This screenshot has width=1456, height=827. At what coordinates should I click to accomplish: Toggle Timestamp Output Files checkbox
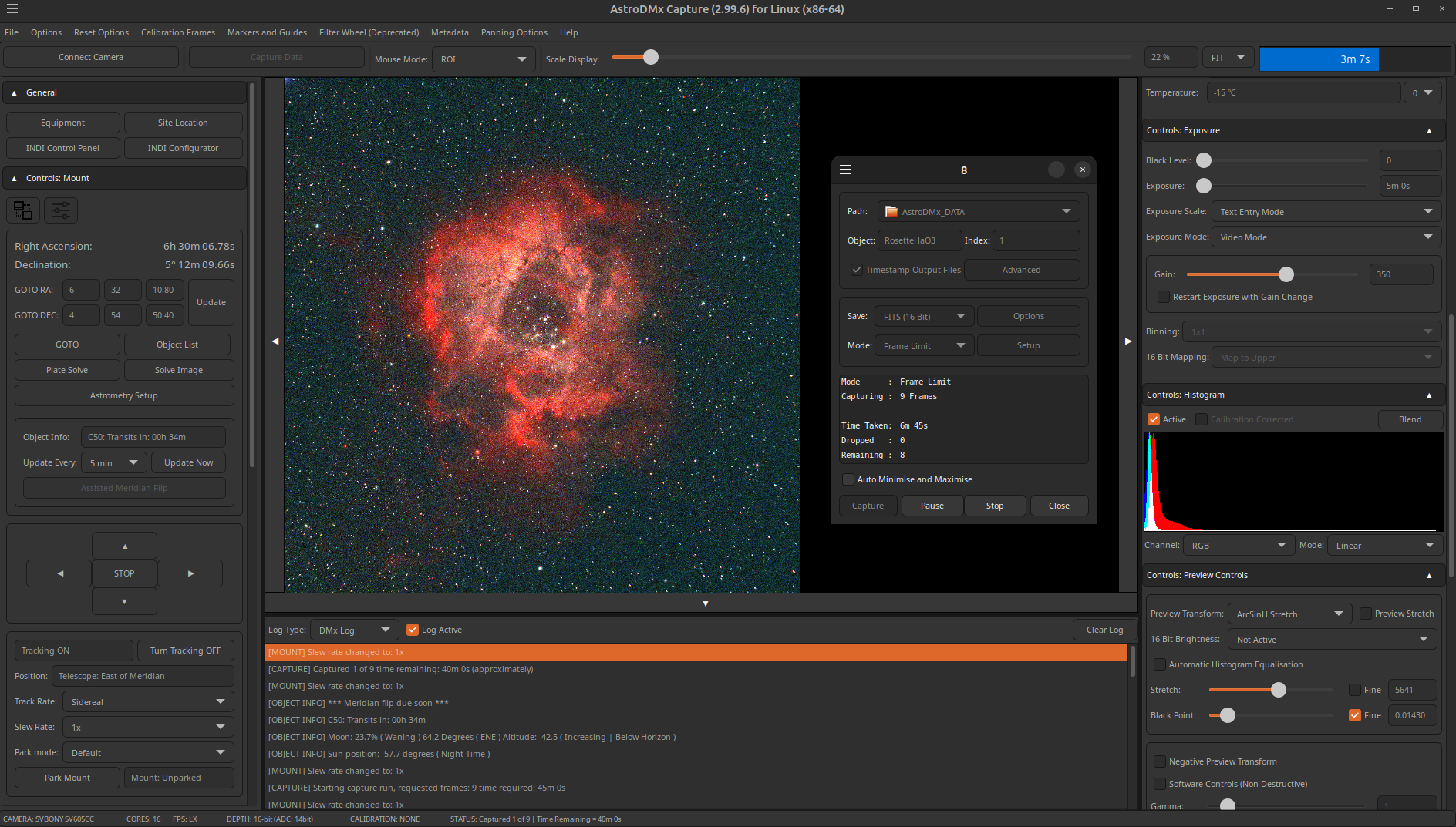pyautogui.click(x=856, y=270)
